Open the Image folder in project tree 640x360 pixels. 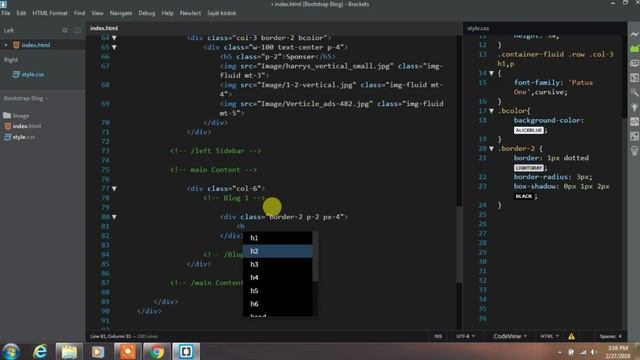(x=16, y=116)
